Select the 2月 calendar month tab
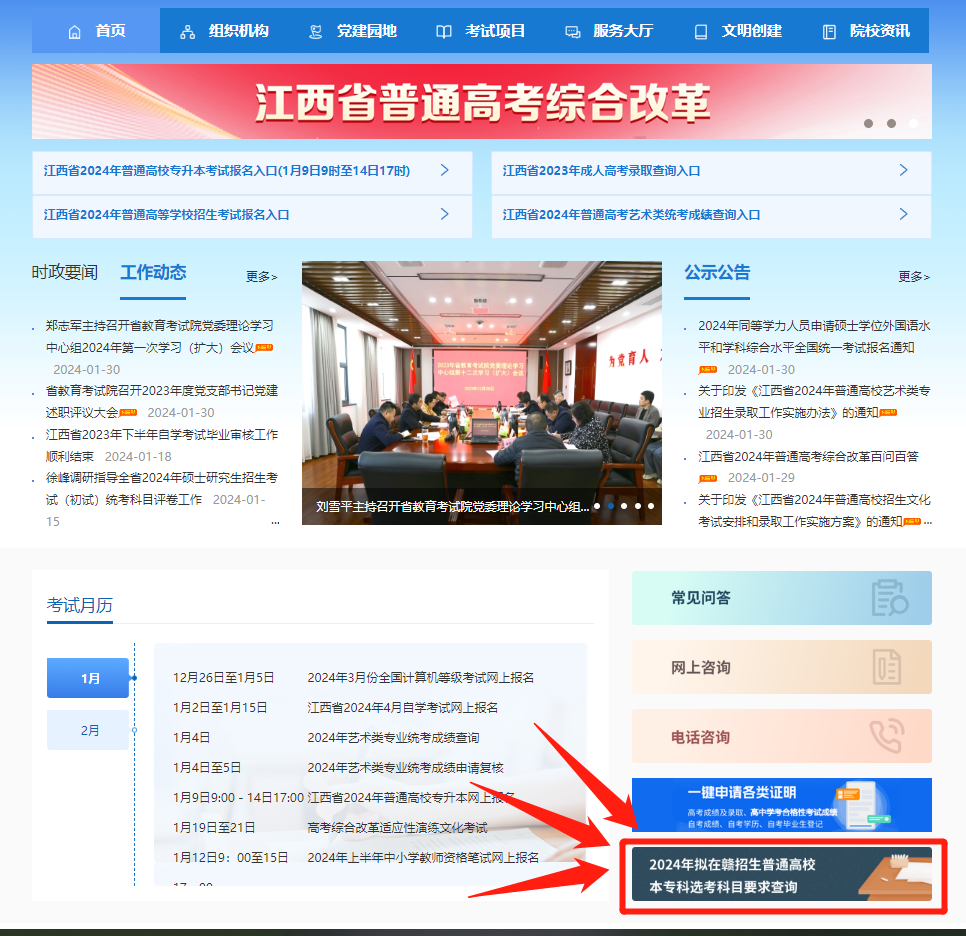This screenshot has width=966, height=936. click(88, 730)
